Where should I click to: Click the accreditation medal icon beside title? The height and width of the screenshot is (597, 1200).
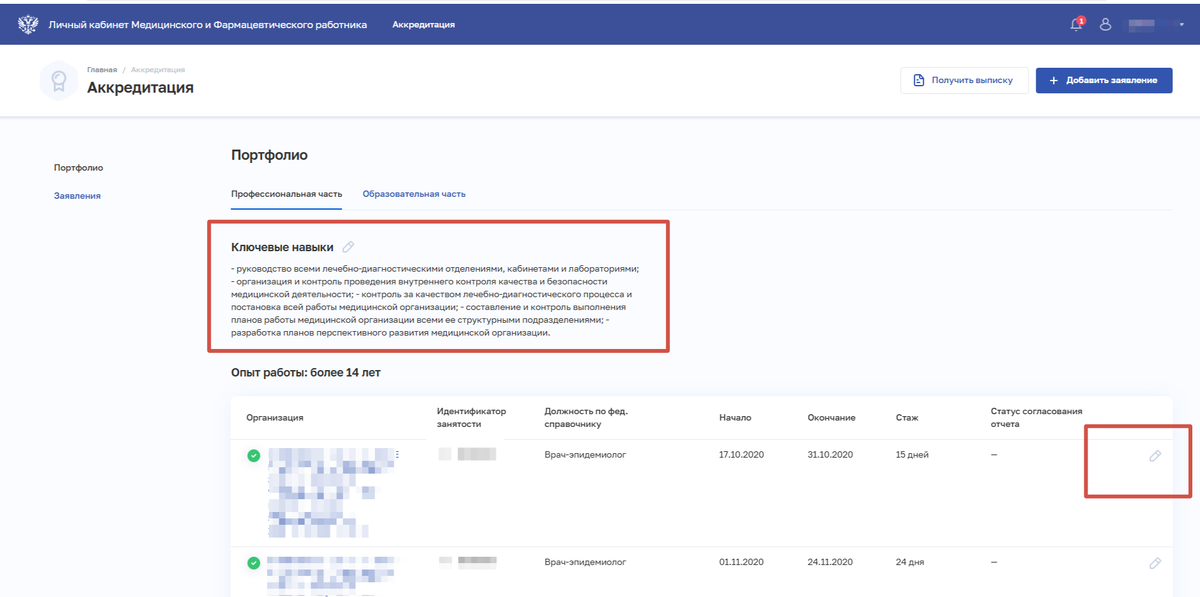(x=59, y=80)
